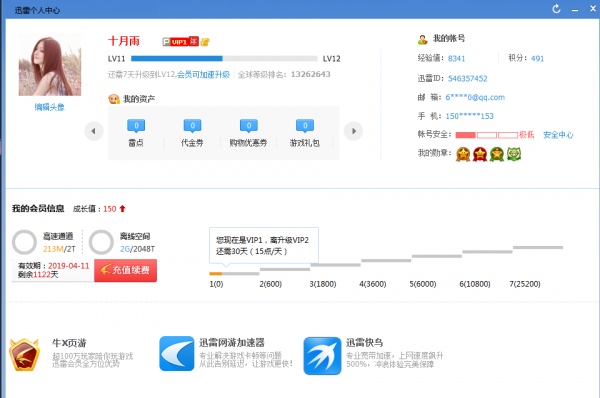The height and width of the screenshot is (398, 600).
Task: Select the 雷点 label
Action: tap(136, 143)
